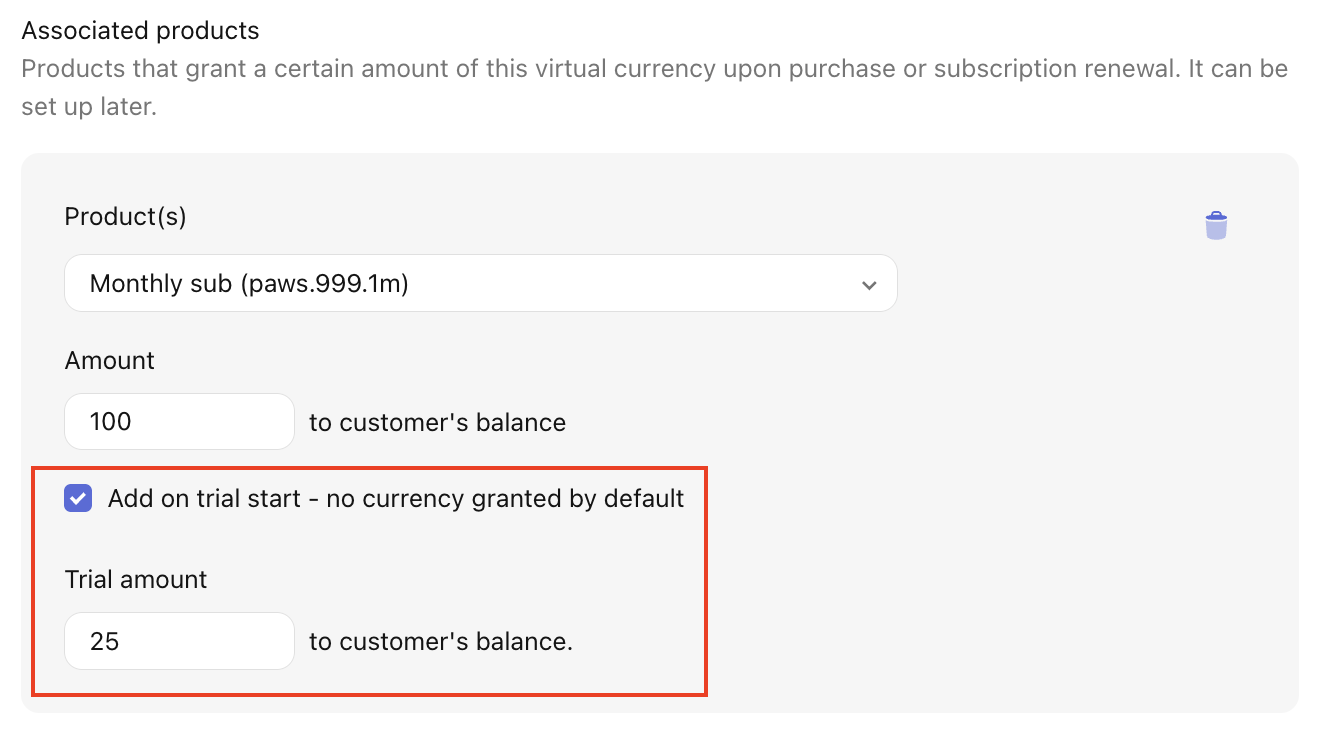Screen dimensions: 1320x734
Task: Place cursor after the 100 value
Action: (x=134, y=421)
